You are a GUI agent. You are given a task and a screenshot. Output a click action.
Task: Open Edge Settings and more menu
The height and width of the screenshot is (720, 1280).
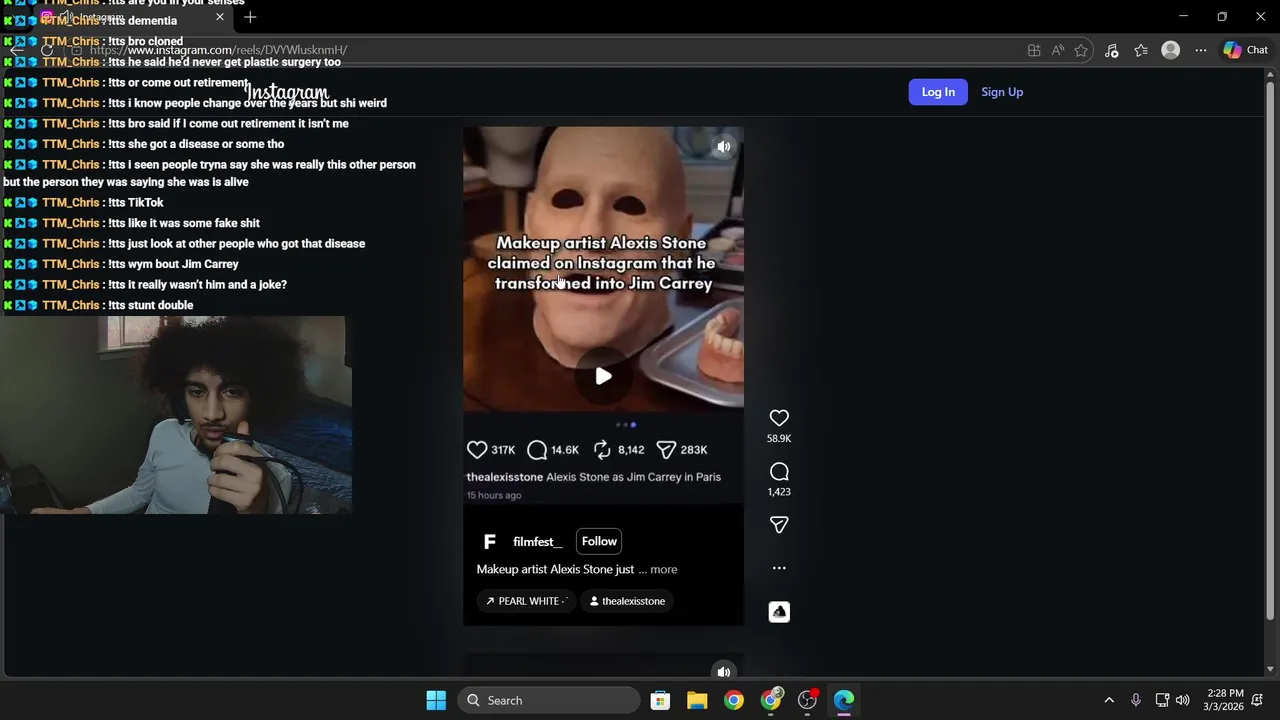pos(1201,50)
